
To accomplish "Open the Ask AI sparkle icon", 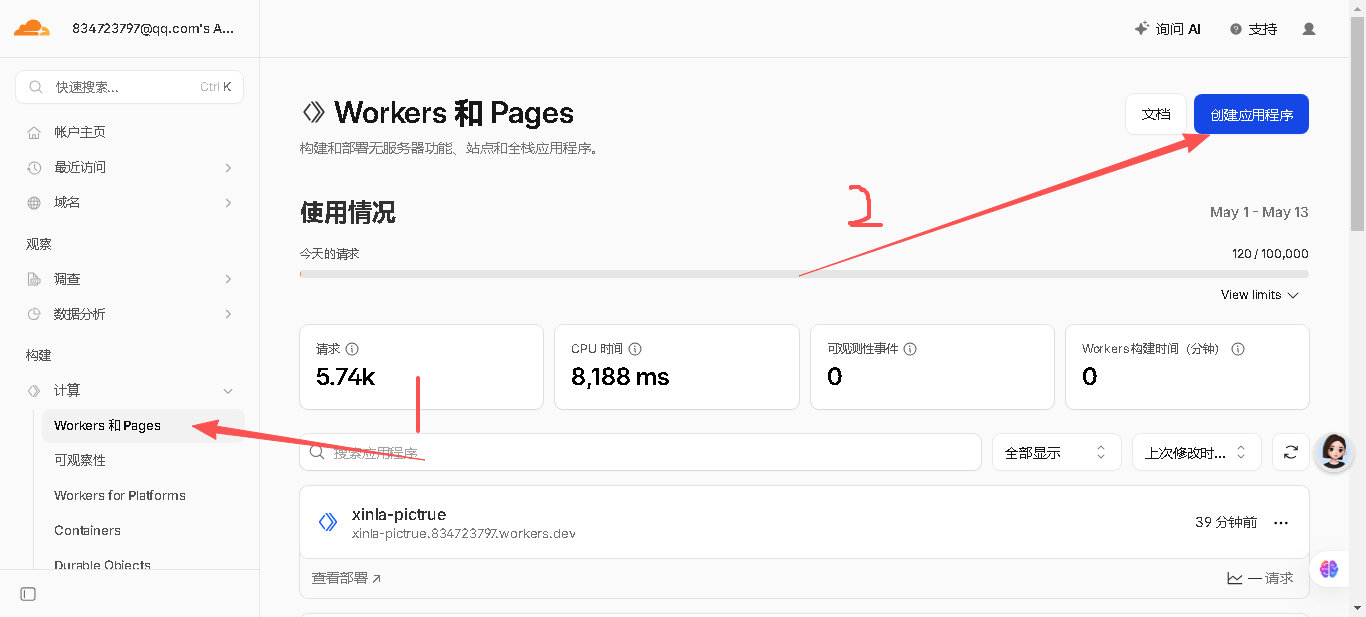I will [x=1141, y=29].
